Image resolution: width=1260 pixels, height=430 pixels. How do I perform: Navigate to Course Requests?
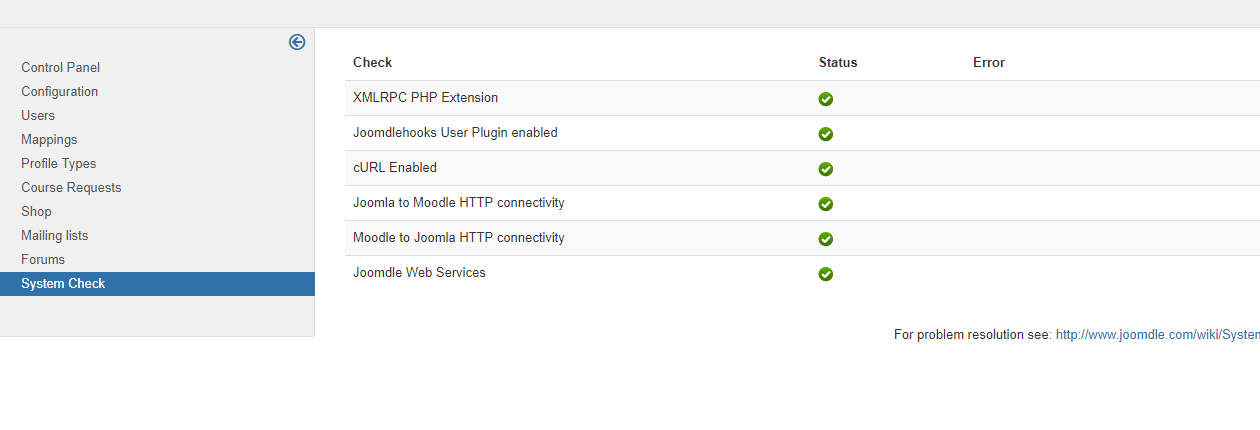coord(71,188)
